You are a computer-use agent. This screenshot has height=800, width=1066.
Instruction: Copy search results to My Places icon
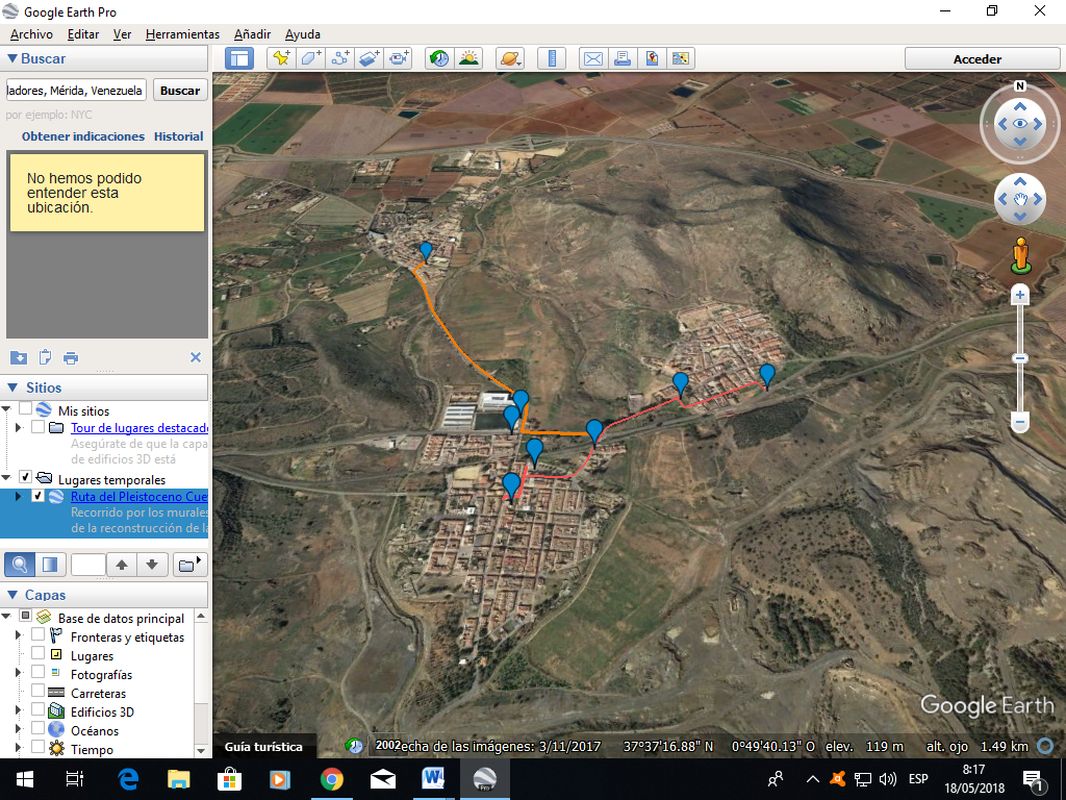[18, 358]
